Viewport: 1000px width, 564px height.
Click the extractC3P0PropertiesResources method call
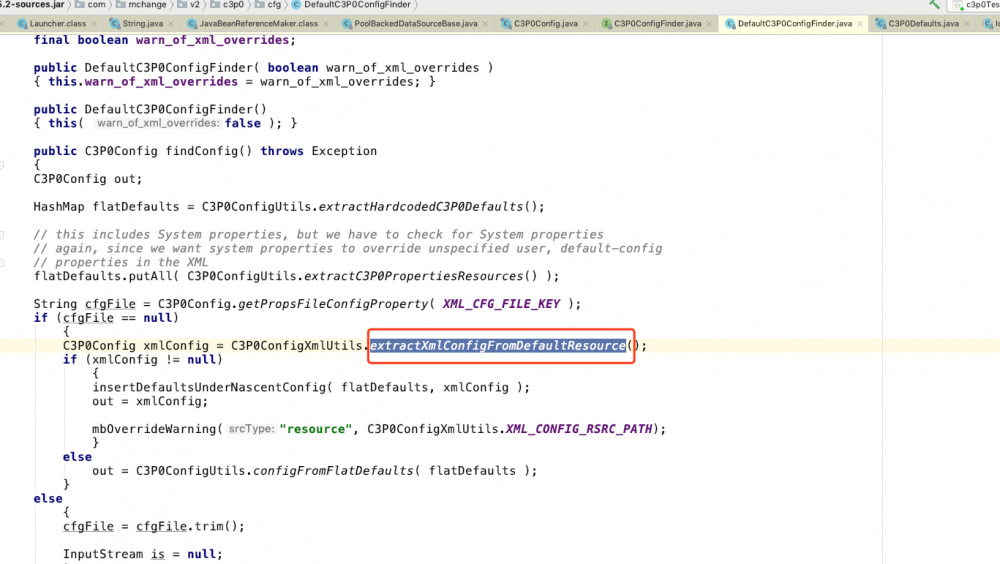[413, 276]
